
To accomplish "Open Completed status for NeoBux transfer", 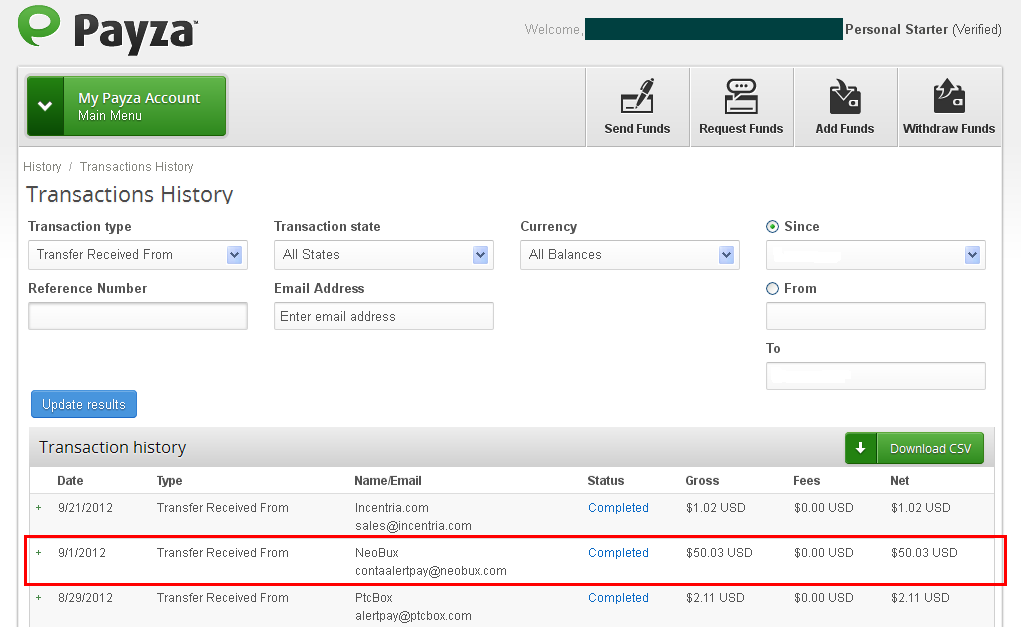I will pyautogui.click(x=619, y=553).
